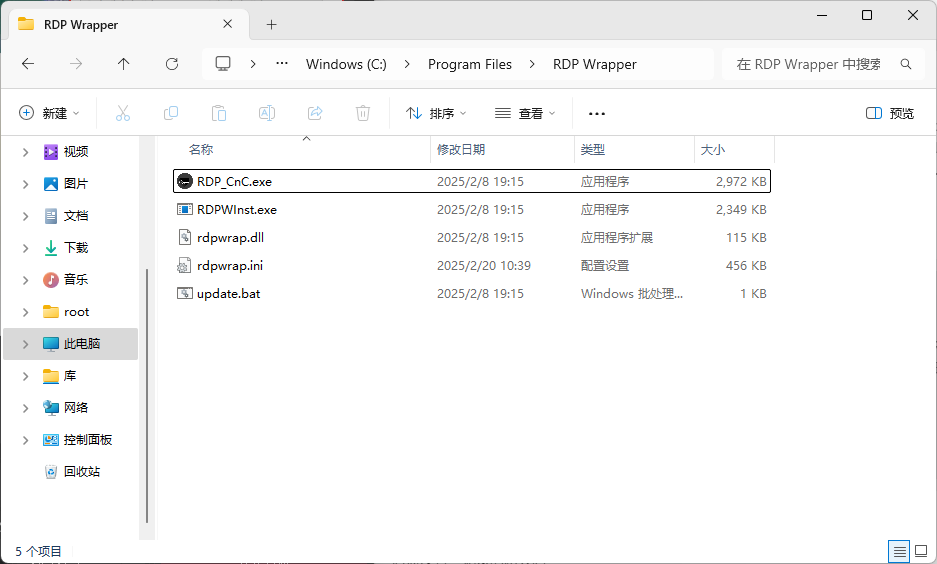Expand the 控制面板 tree node
Screen dimensions: 937x564
click(x=25, y=440)
